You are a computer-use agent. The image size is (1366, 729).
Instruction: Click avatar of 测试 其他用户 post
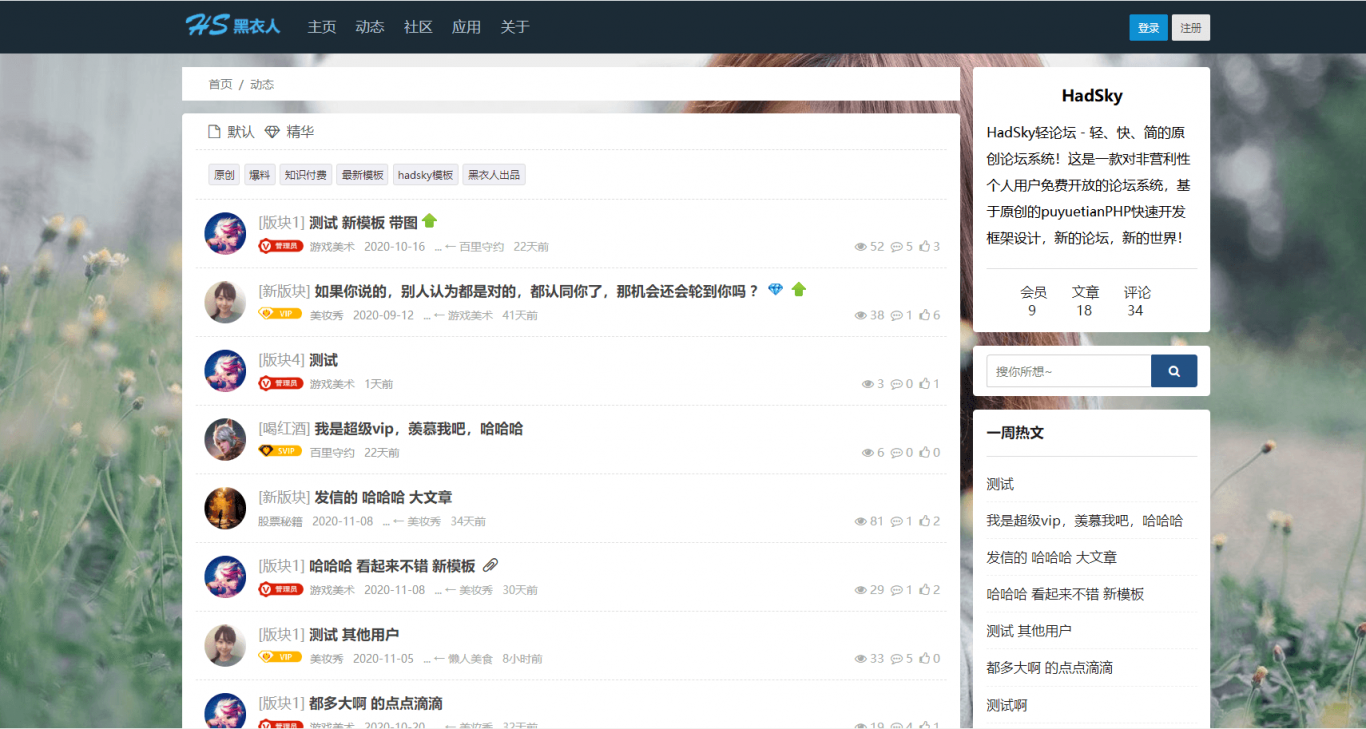(x=225, y=646)
